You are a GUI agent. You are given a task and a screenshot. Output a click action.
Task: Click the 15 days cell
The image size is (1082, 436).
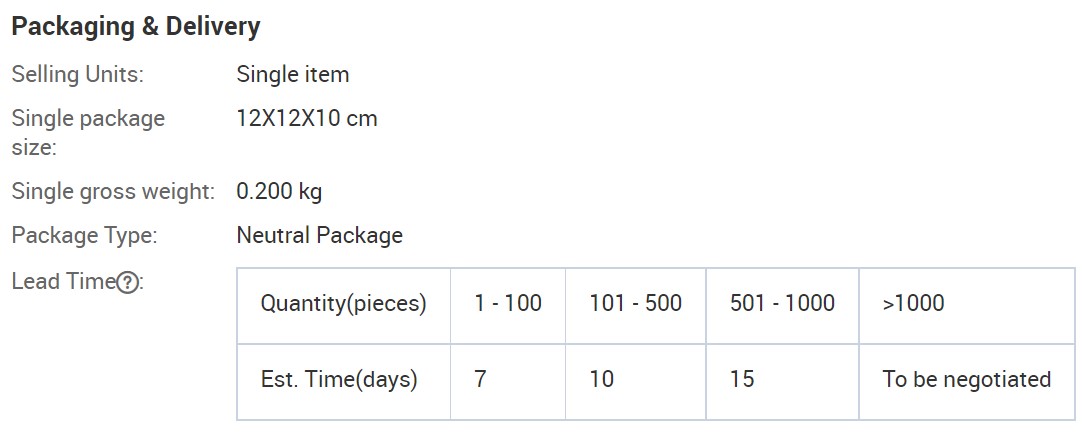(x=783, y=382)
